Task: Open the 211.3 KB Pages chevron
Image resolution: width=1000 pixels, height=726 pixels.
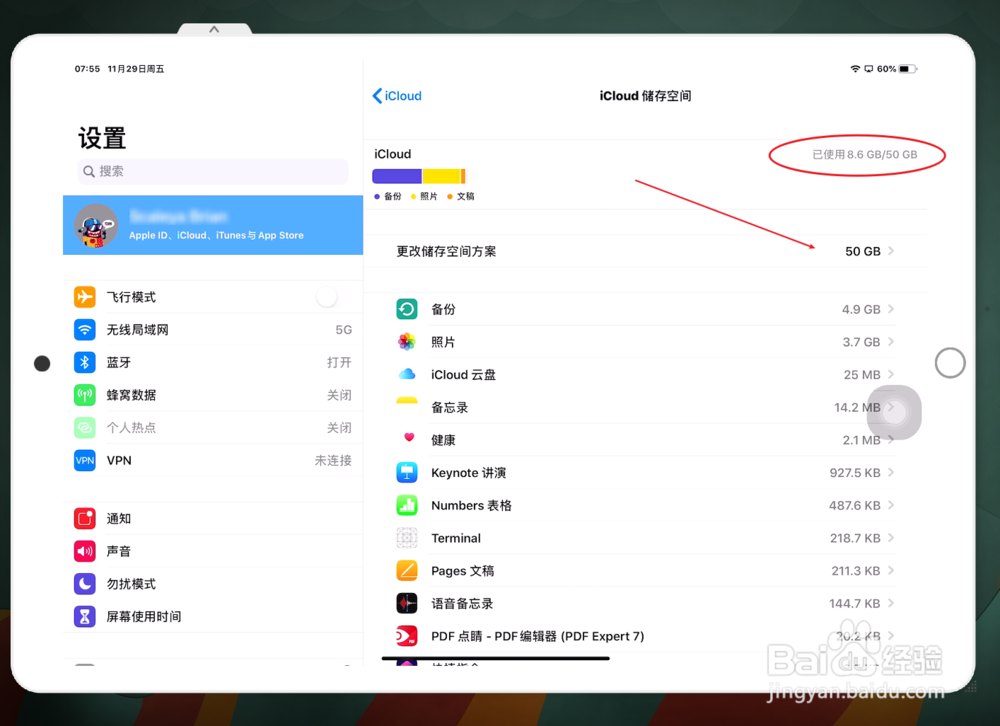Action: point(891,570)
